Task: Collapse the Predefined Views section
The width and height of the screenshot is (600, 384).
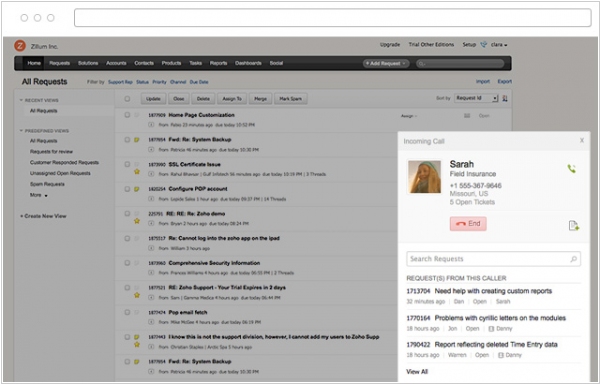Action: click(x=21, y=131)
